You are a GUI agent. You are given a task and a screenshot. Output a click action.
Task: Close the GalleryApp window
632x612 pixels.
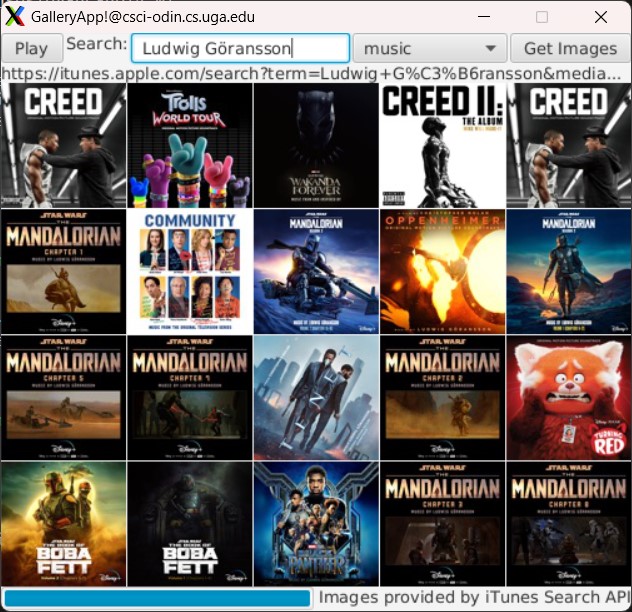[x=601, y=17]
